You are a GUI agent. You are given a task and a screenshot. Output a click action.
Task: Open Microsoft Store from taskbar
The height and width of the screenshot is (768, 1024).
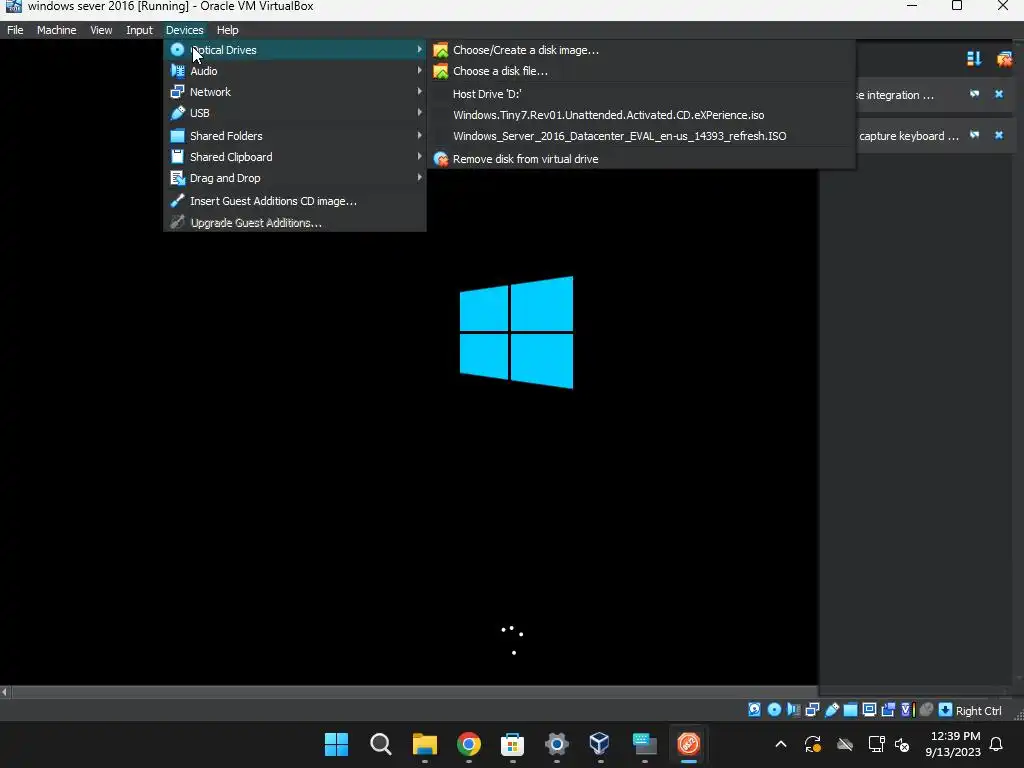(512, 744)
